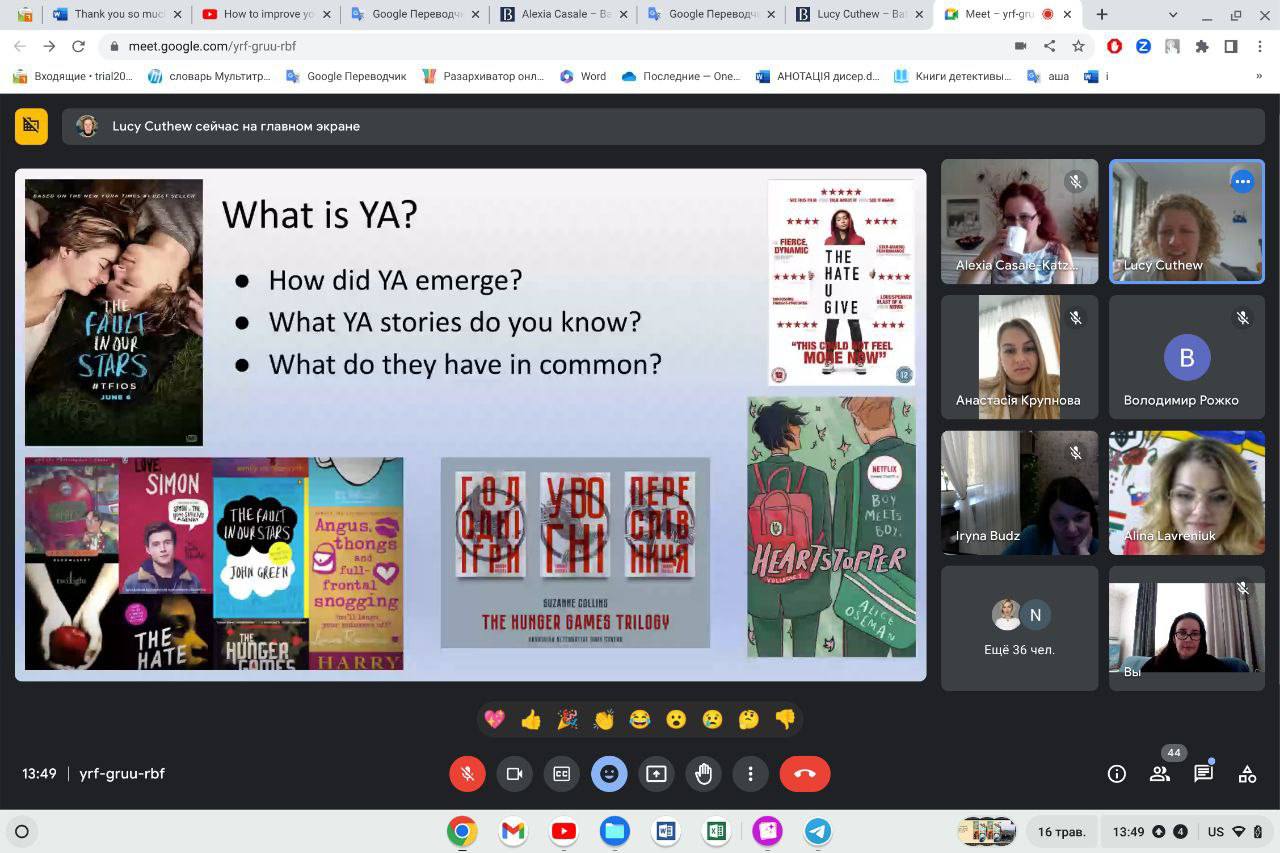Turn on closed captions

coord(562,774)
